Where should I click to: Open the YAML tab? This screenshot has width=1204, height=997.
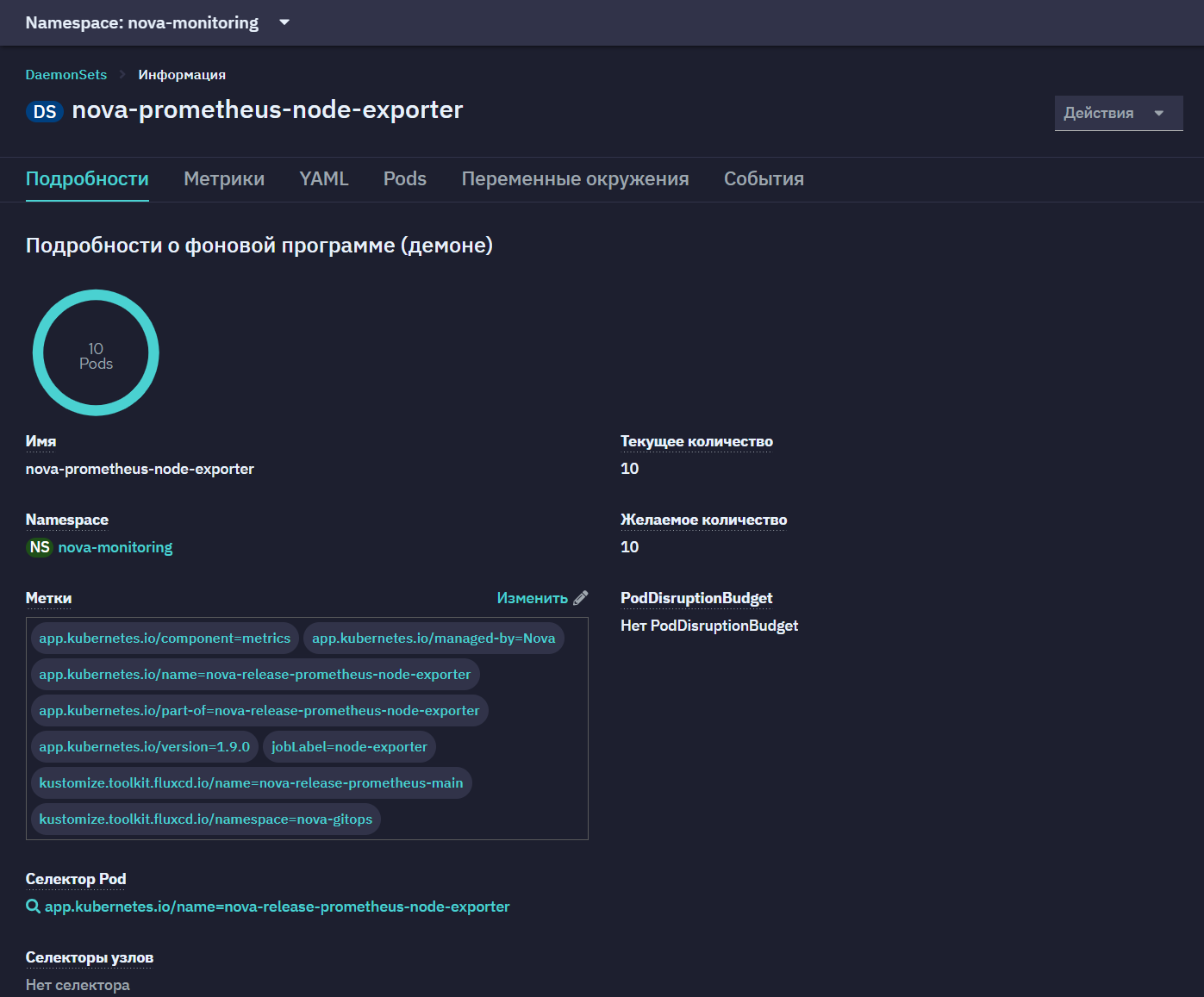coord(324,178)
